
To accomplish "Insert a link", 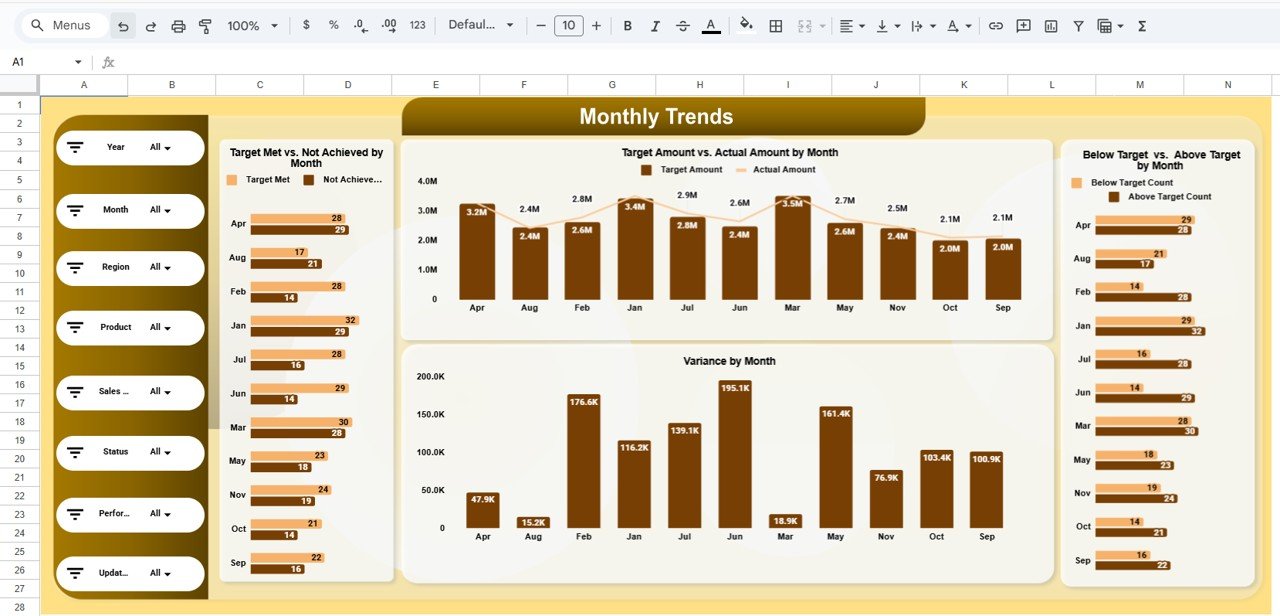I will click(x=995, y=25).
